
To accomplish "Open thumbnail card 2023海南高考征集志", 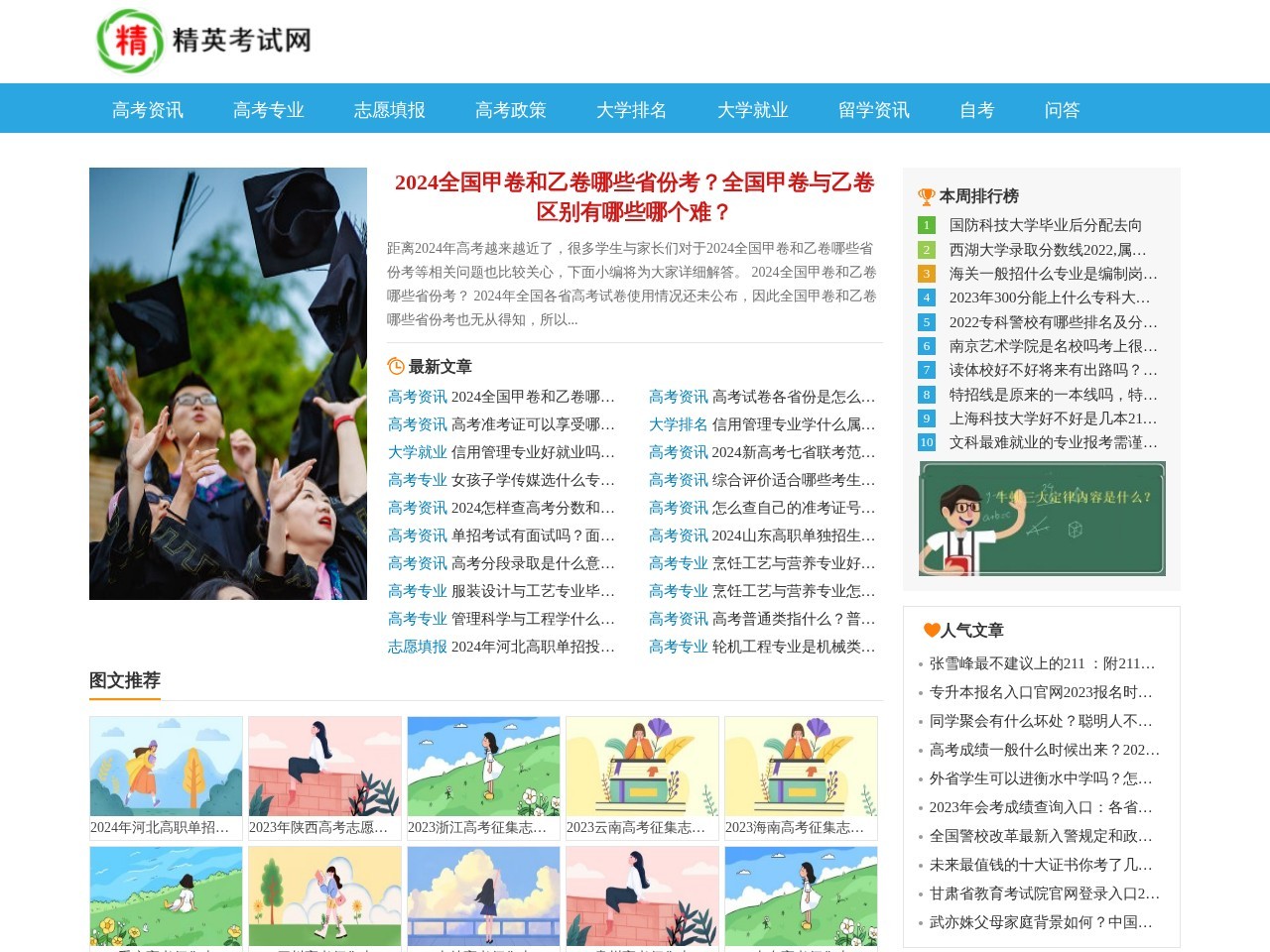I will (x=801, y=777).
